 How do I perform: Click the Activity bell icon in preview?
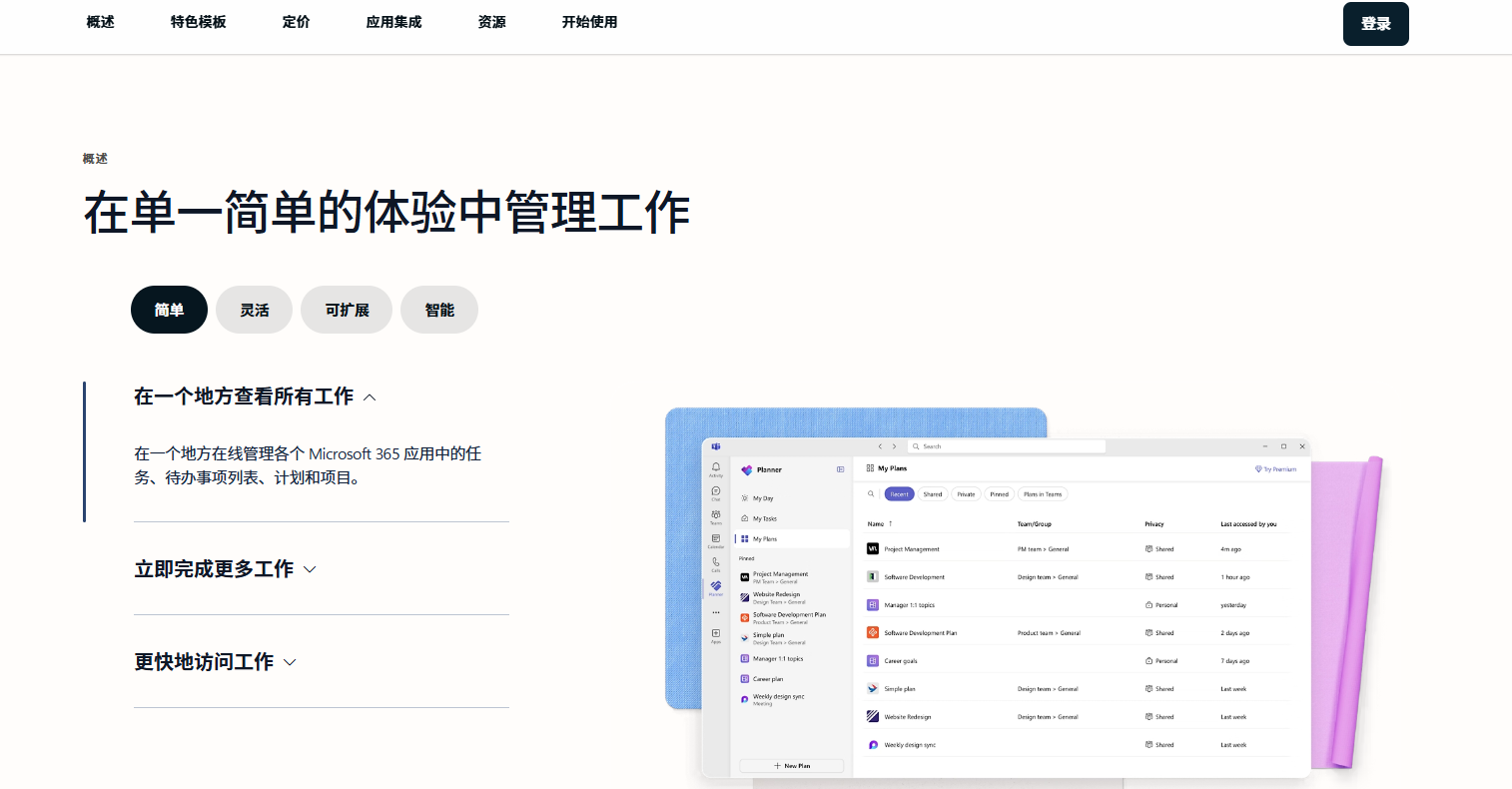[716, 467]
